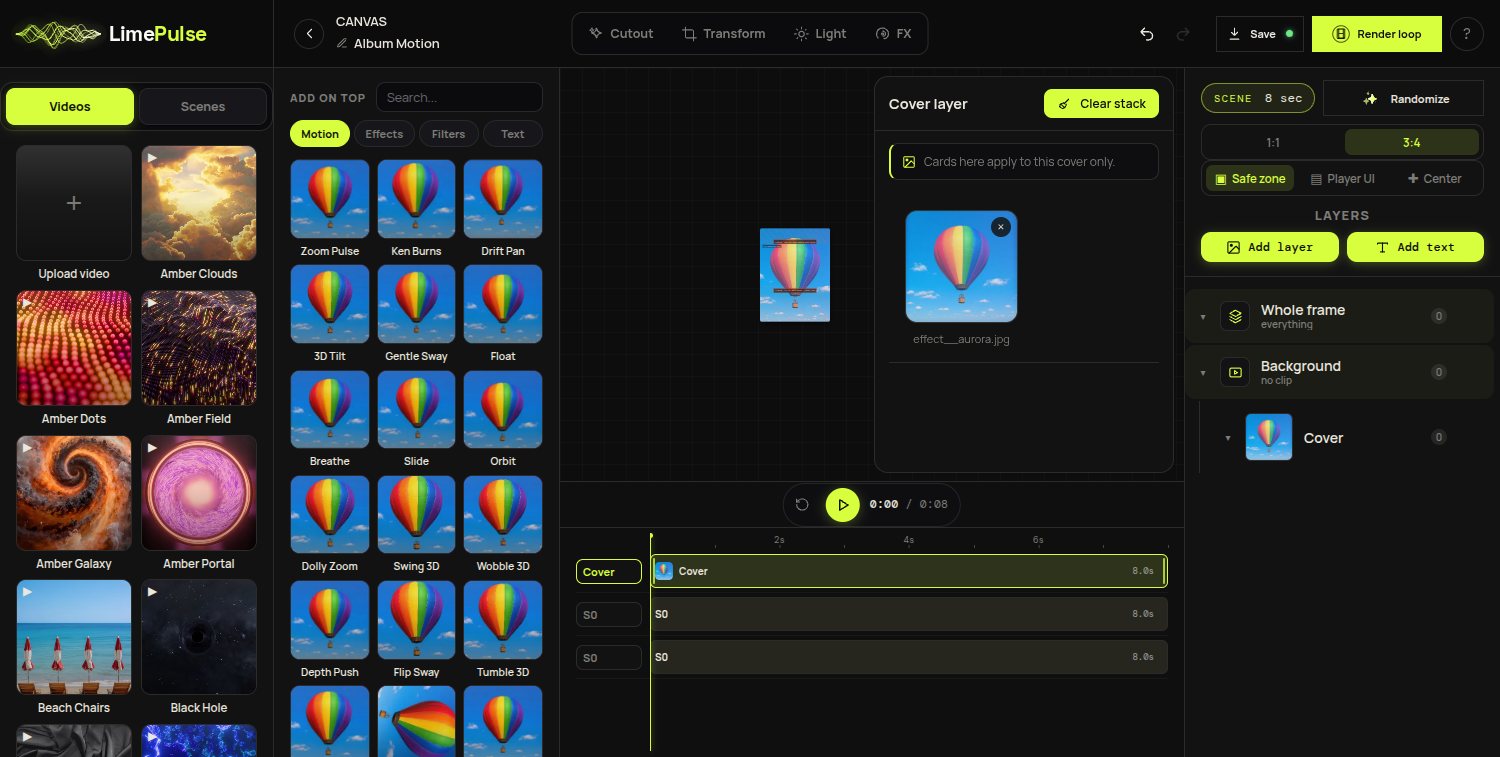
Task: Choose the Depth Push motion
Action: pos(330,620)
